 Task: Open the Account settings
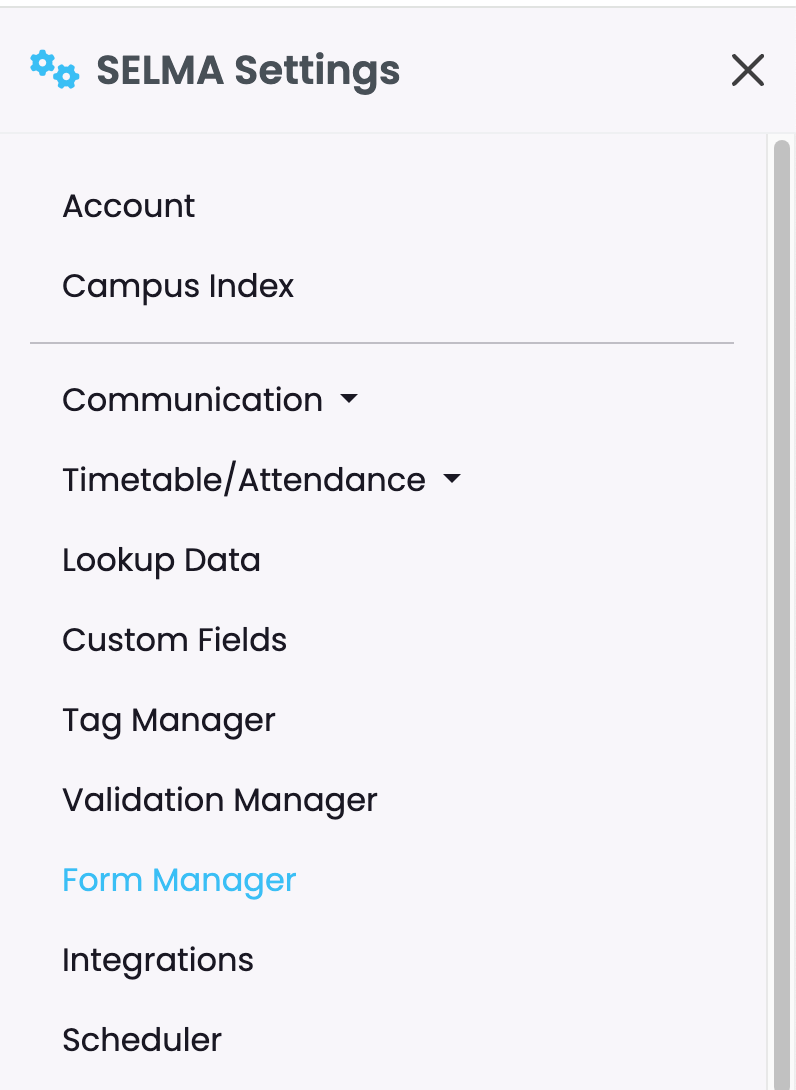point(129,206)
